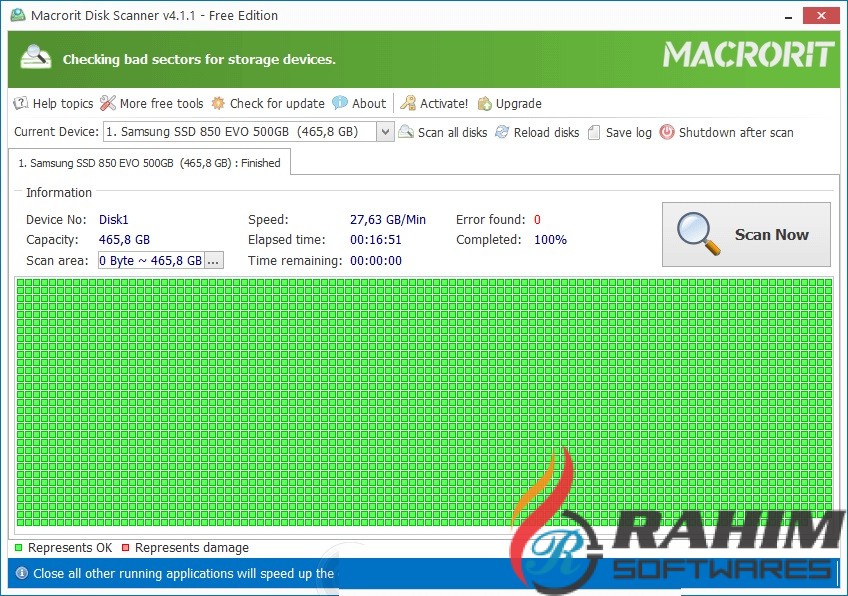Click the Error found value 0
848x596 pixels.
(x=537, y=220)
